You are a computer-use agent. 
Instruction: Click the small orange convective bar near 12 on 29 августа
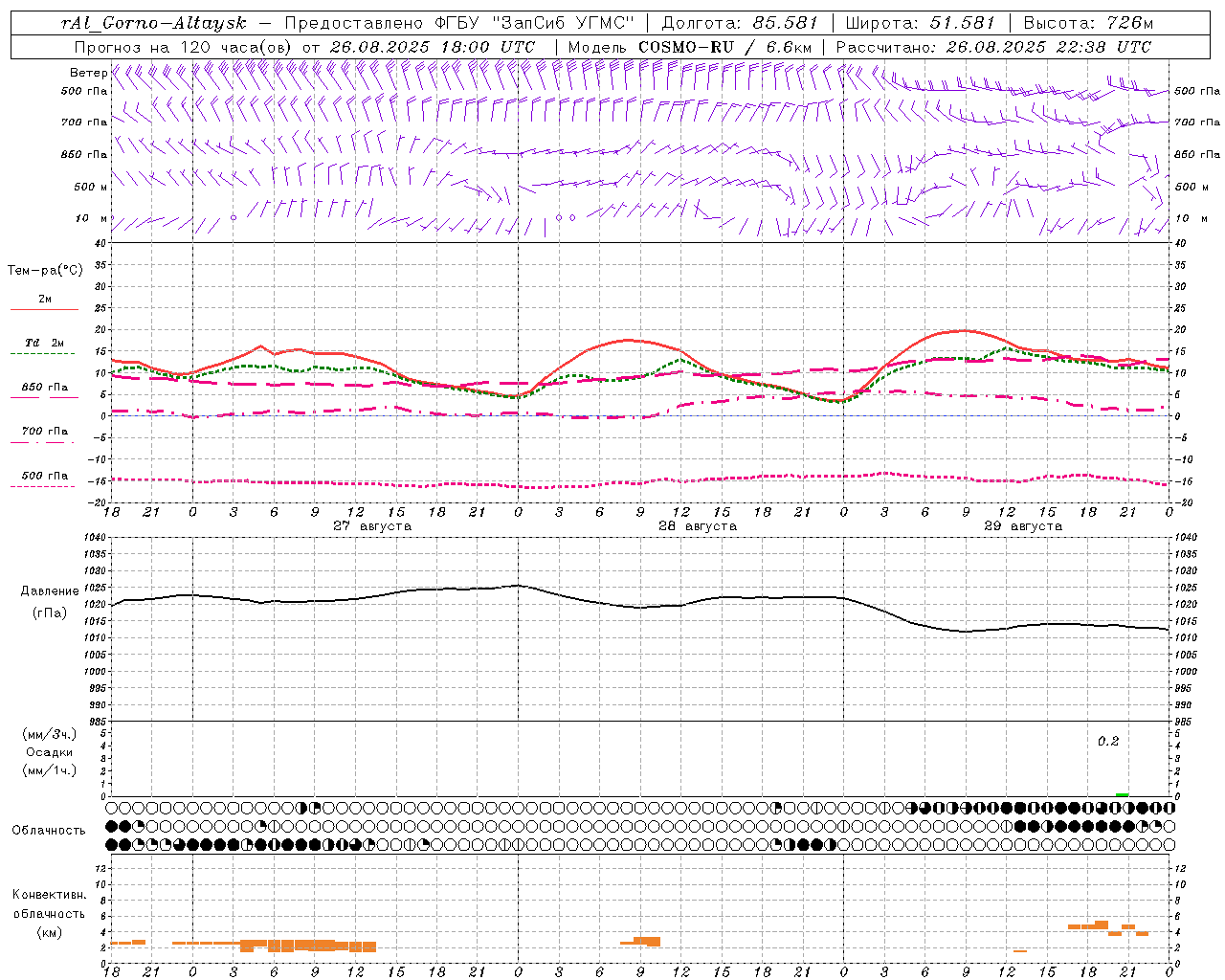coord(1020,950)
